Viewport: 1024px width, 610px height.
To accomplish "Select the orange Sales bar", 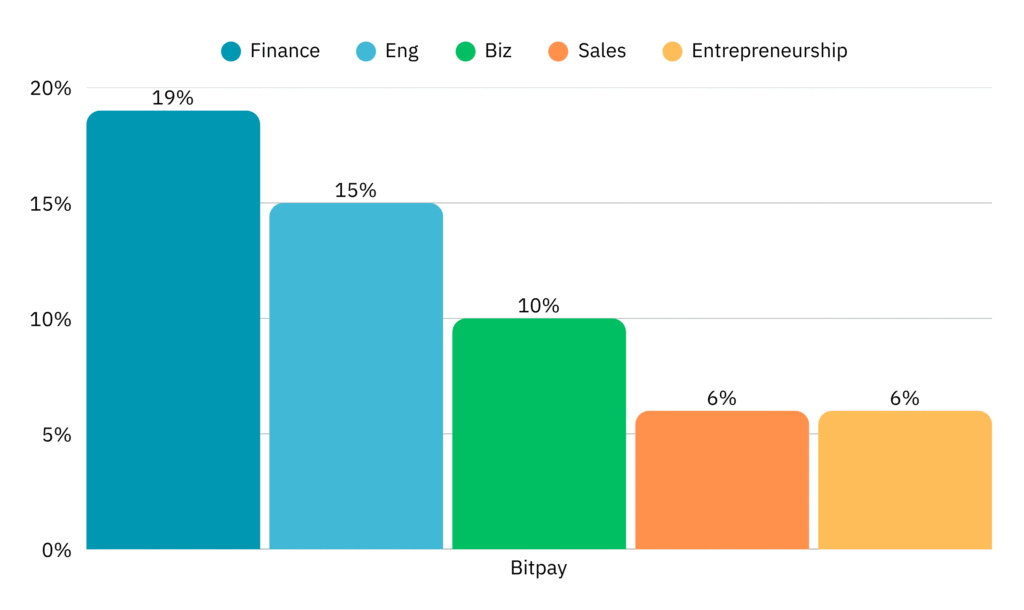I will tap(722, 480).
